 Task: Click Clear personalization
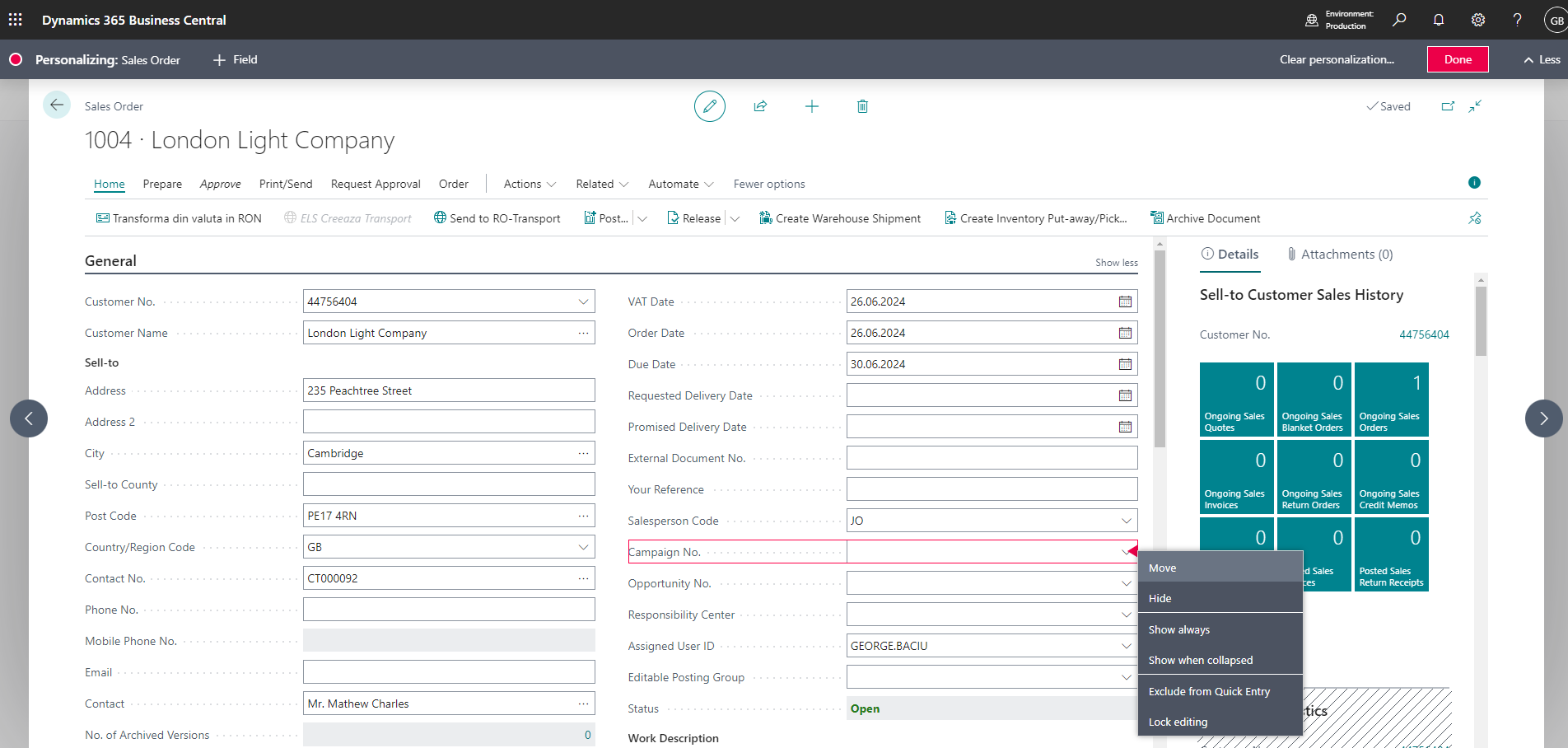click(x=1337, y=59)
